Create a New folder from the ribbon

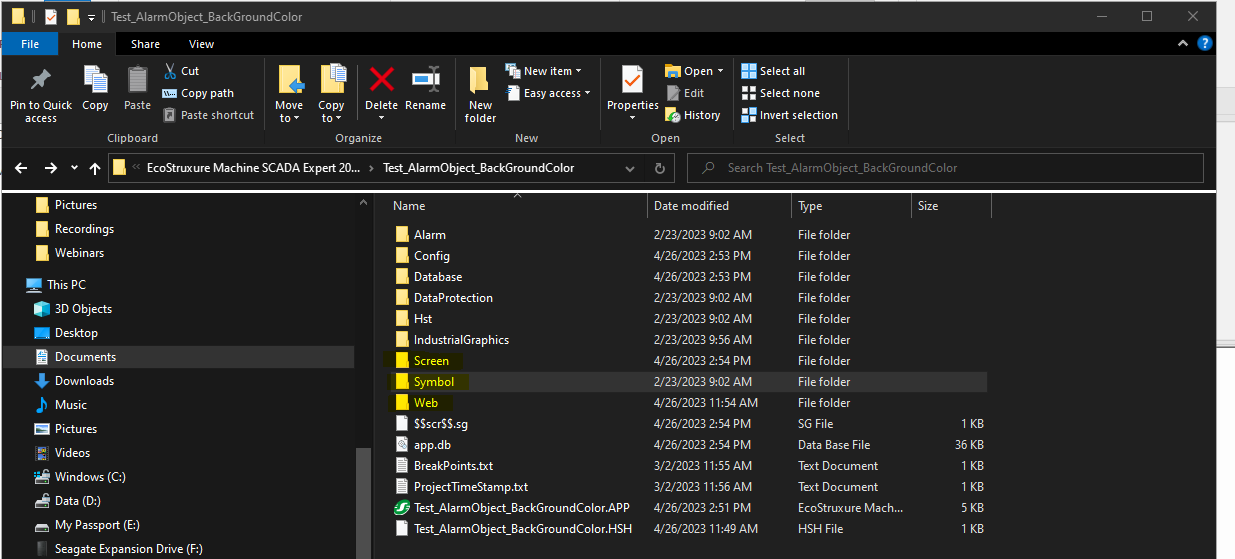click(480, 96)
